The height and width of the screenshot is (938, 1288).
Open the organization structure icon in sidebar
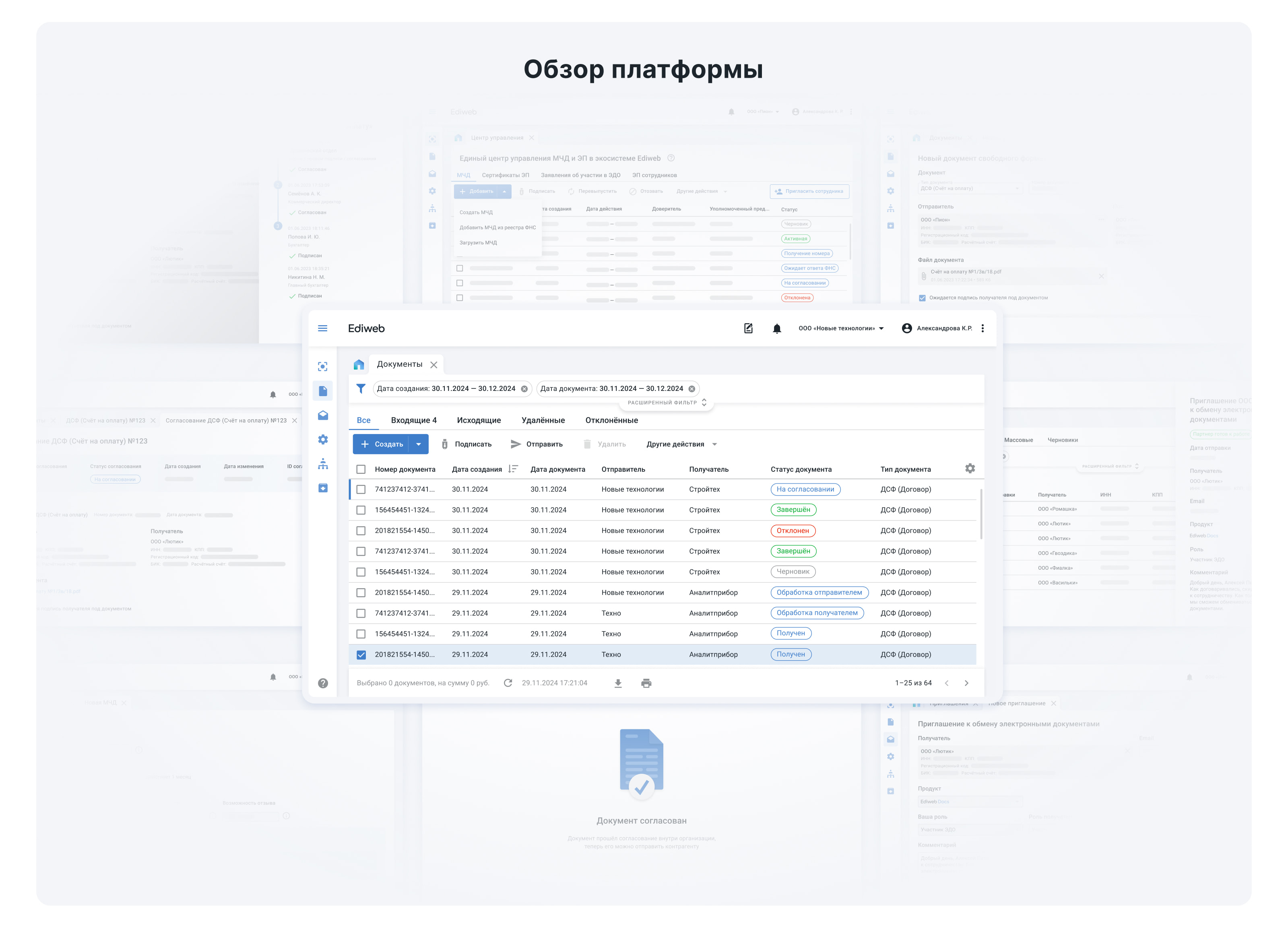(322, 464)
